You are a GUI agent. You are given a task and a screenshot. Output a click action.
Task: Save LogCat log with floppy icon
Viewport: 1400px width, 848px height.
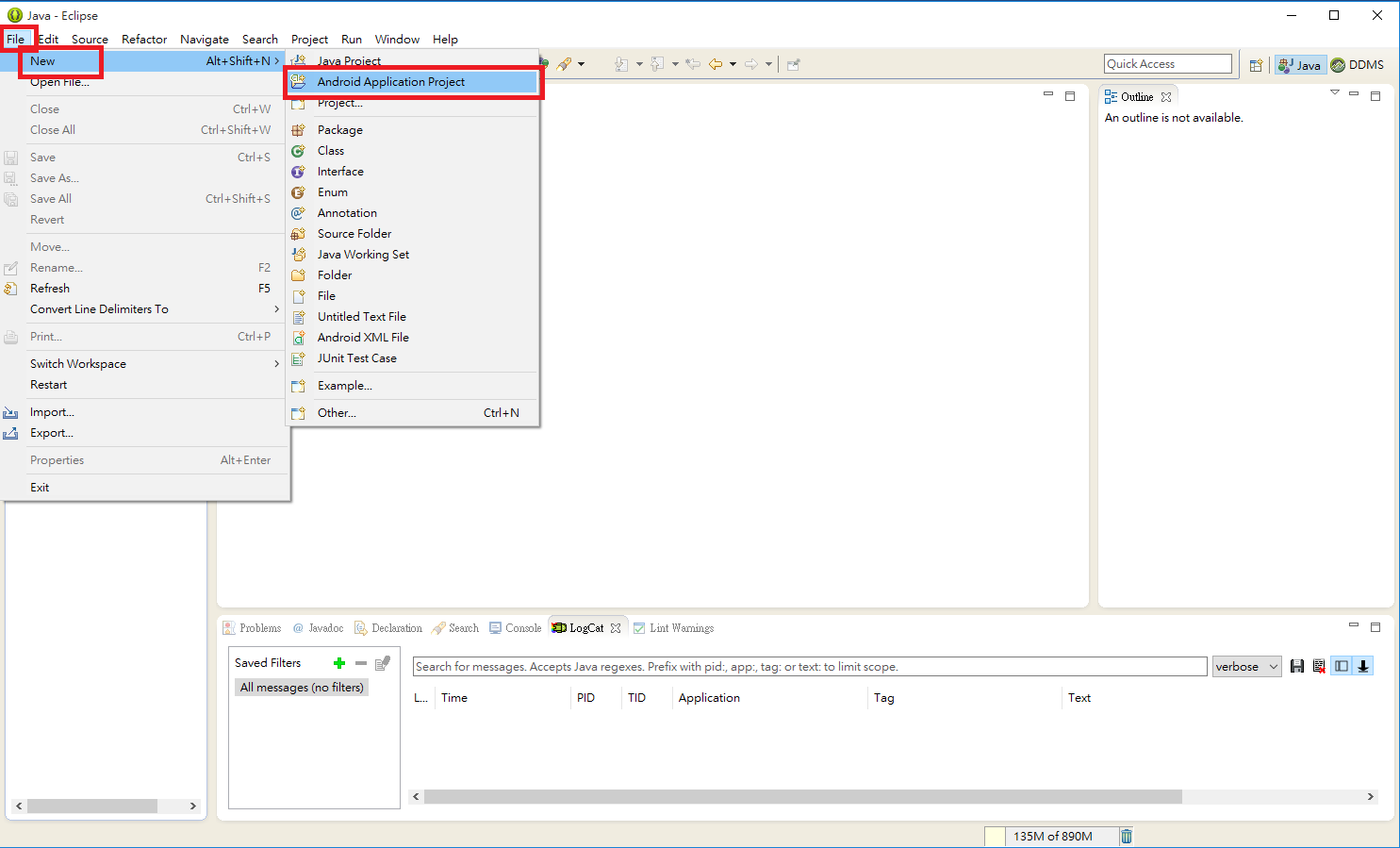1297,666
